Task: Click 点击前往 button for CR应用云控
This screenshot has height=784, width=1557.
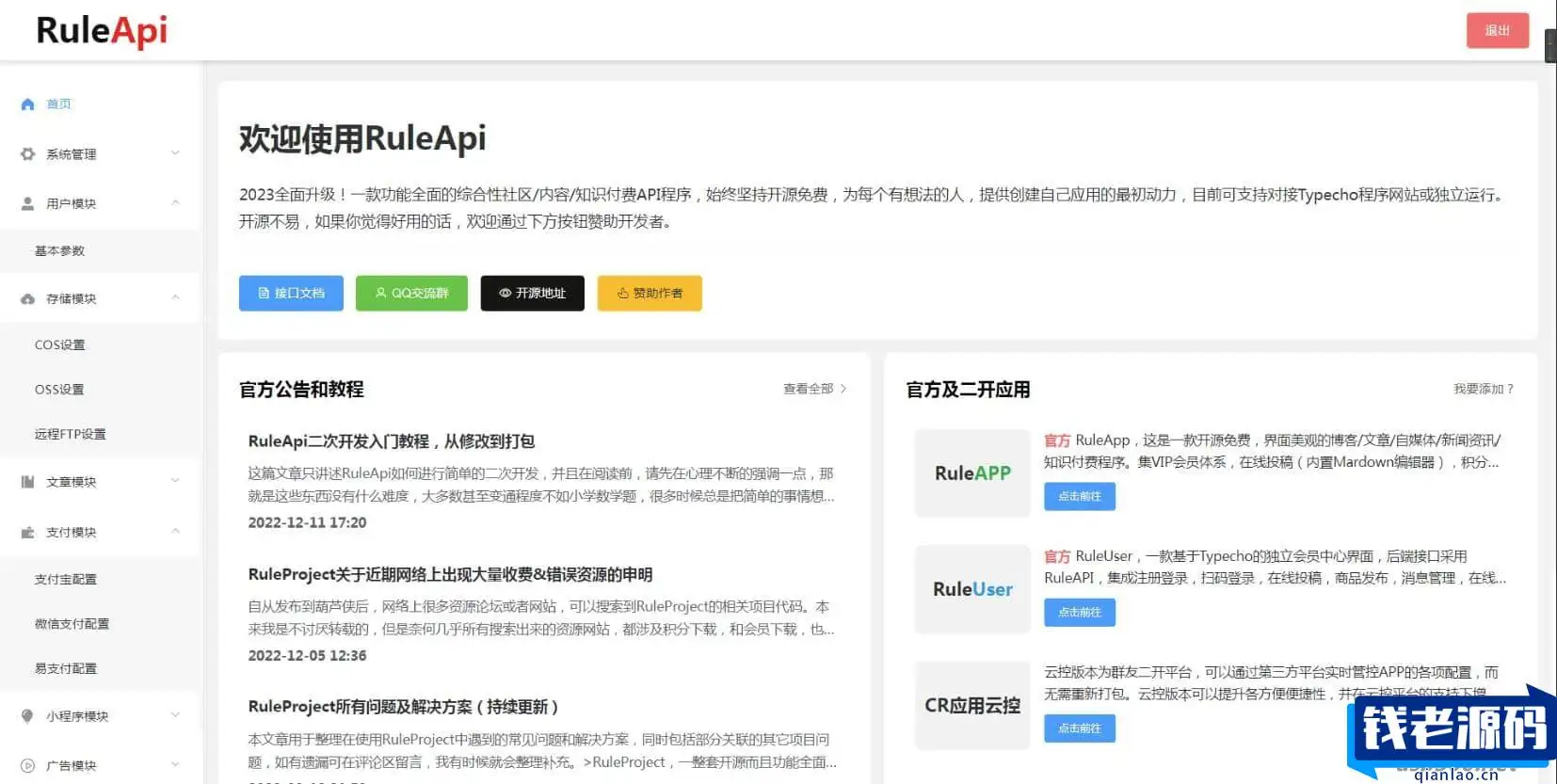Action: pyautogui.click(x=1080, y=728)
